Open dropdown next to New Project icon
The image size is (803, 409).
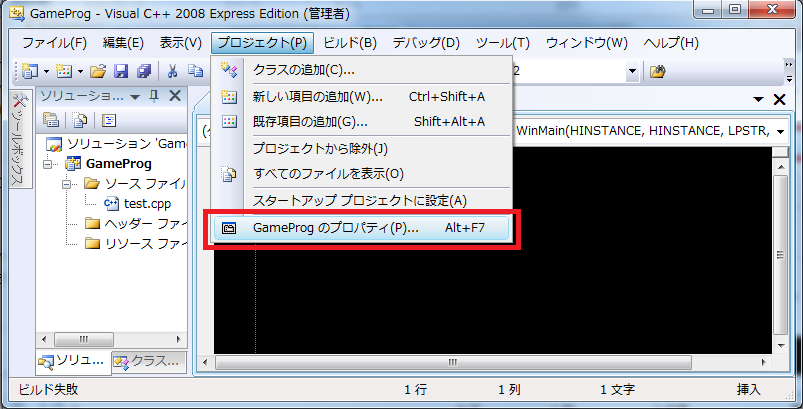tap(46, 71)
